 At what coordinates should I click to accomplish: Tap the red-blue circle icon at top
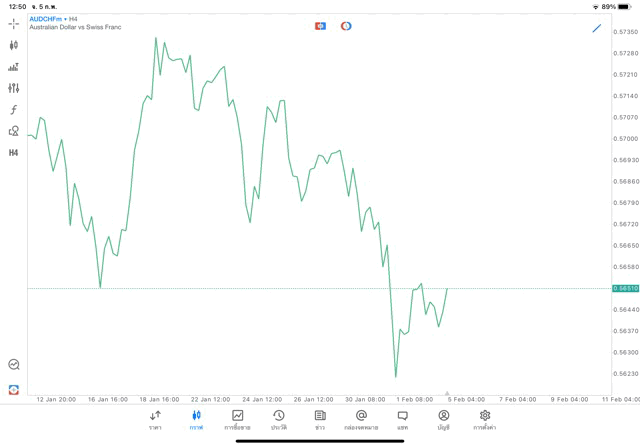coord(346,26)
